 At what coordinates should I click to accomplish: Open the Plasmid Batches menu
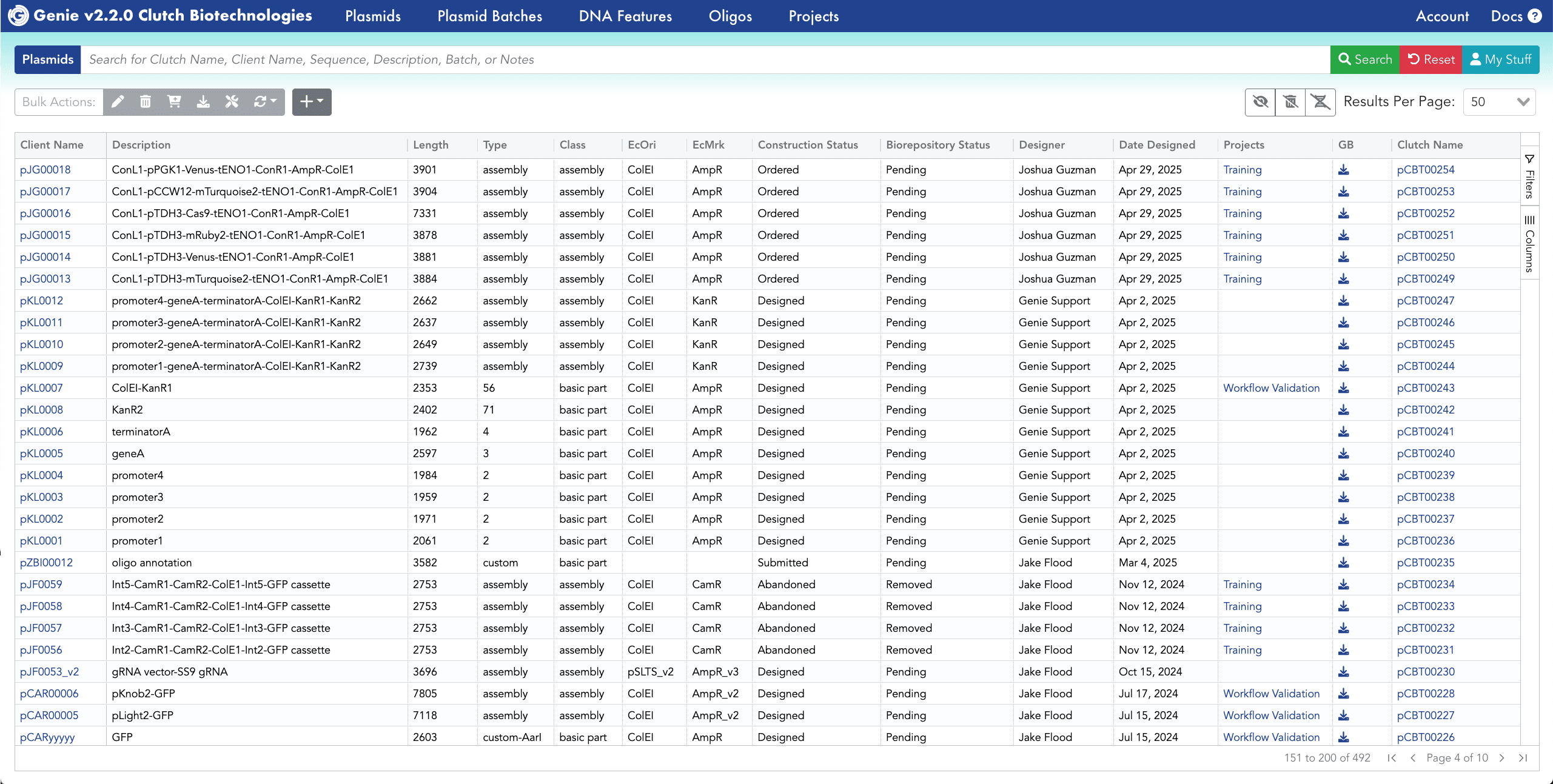click(489, 16)
